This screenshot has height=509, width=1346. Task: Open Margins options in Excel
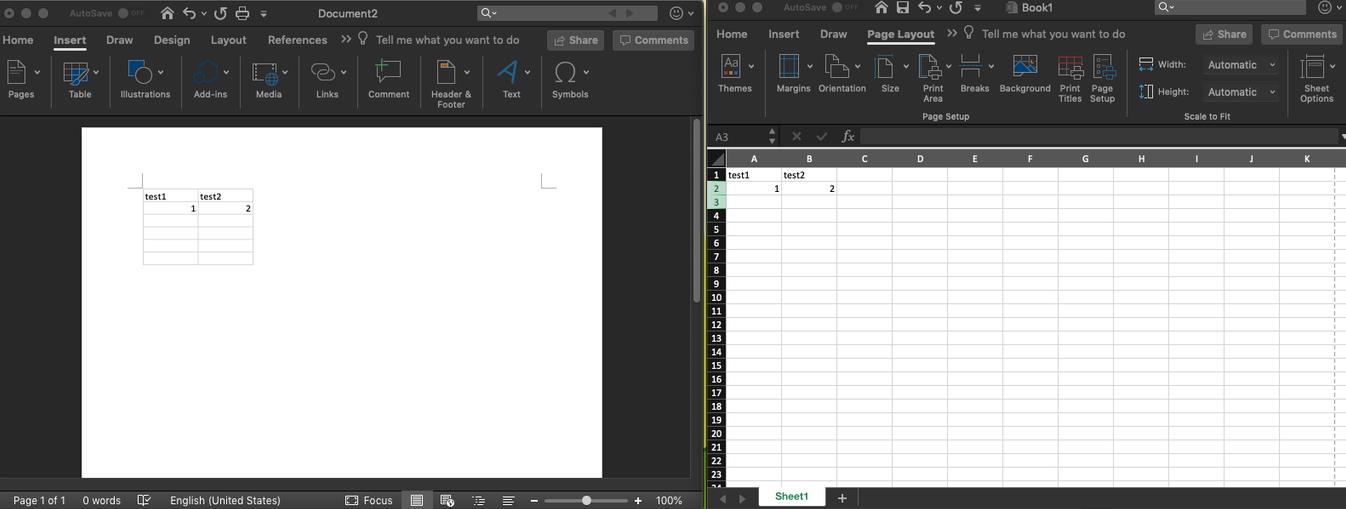click(793, 74)
